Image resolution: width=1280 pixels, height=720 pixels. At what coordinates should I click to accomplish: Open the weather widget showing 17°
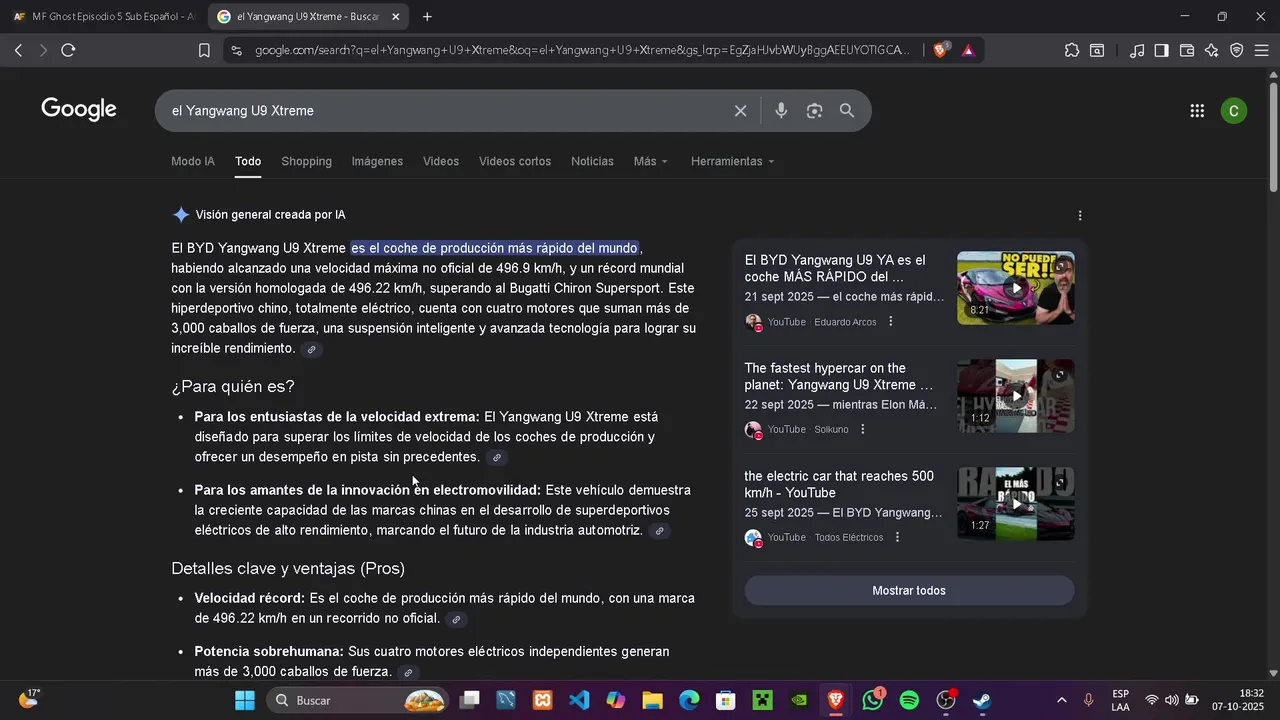click(29, 699)
